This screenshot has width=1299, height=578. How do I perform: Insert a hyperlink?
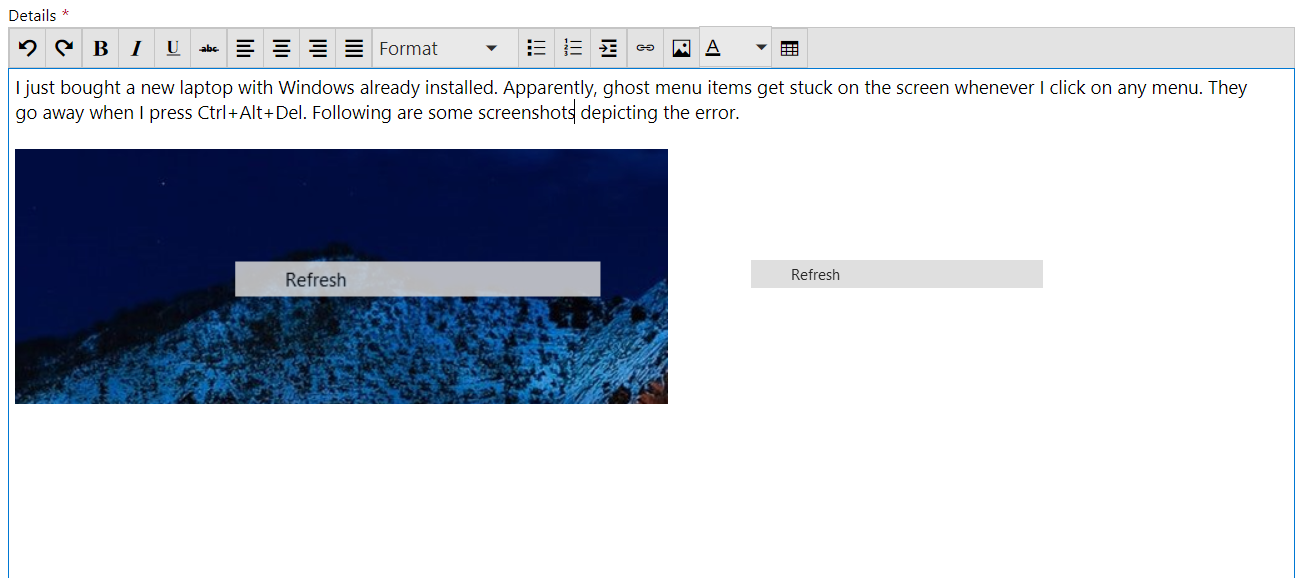point(645,48)
